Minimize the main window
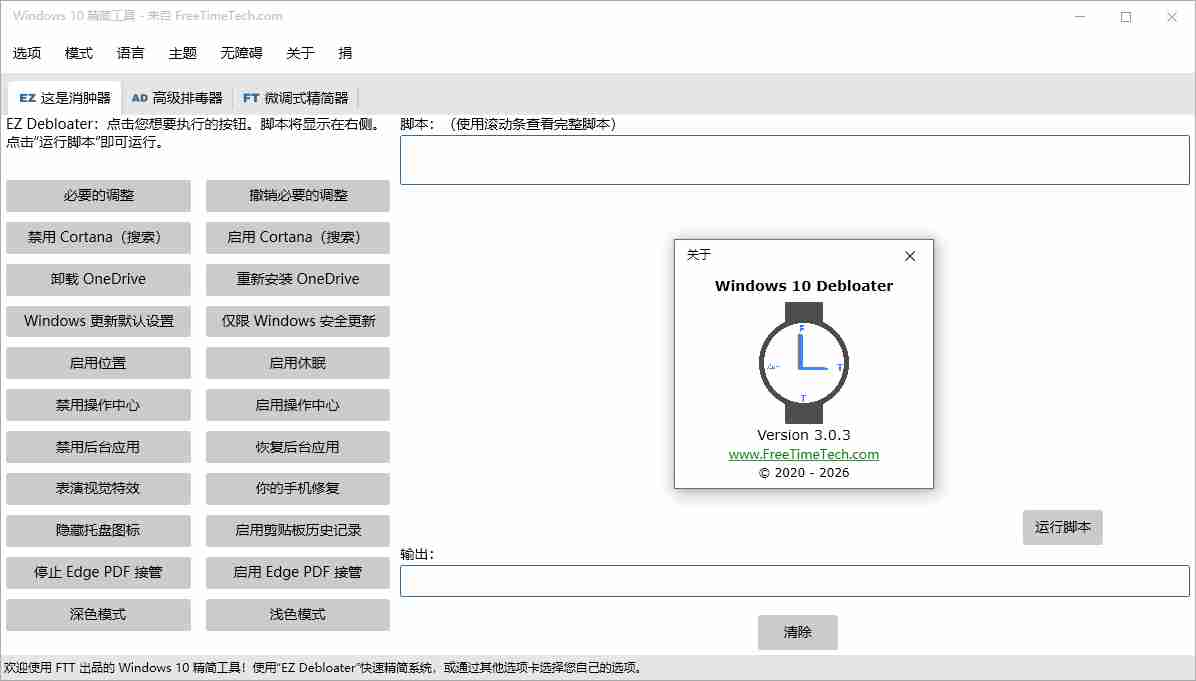1196x681 pixels. [1080, 17]
